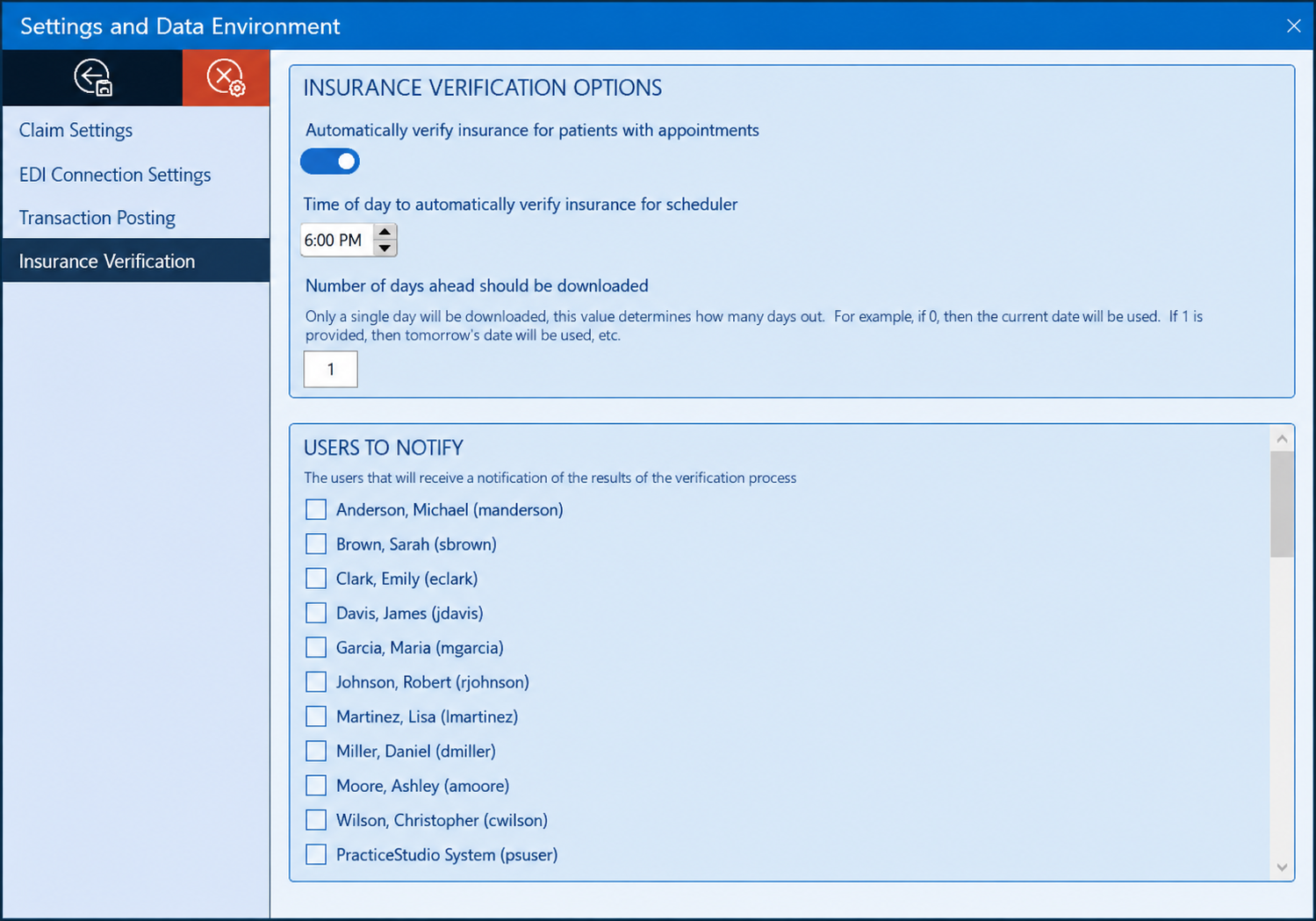Enable notification for Garcia, Maria
The height and width of the screenshot is (921, 1316).
tap(316, 647)
